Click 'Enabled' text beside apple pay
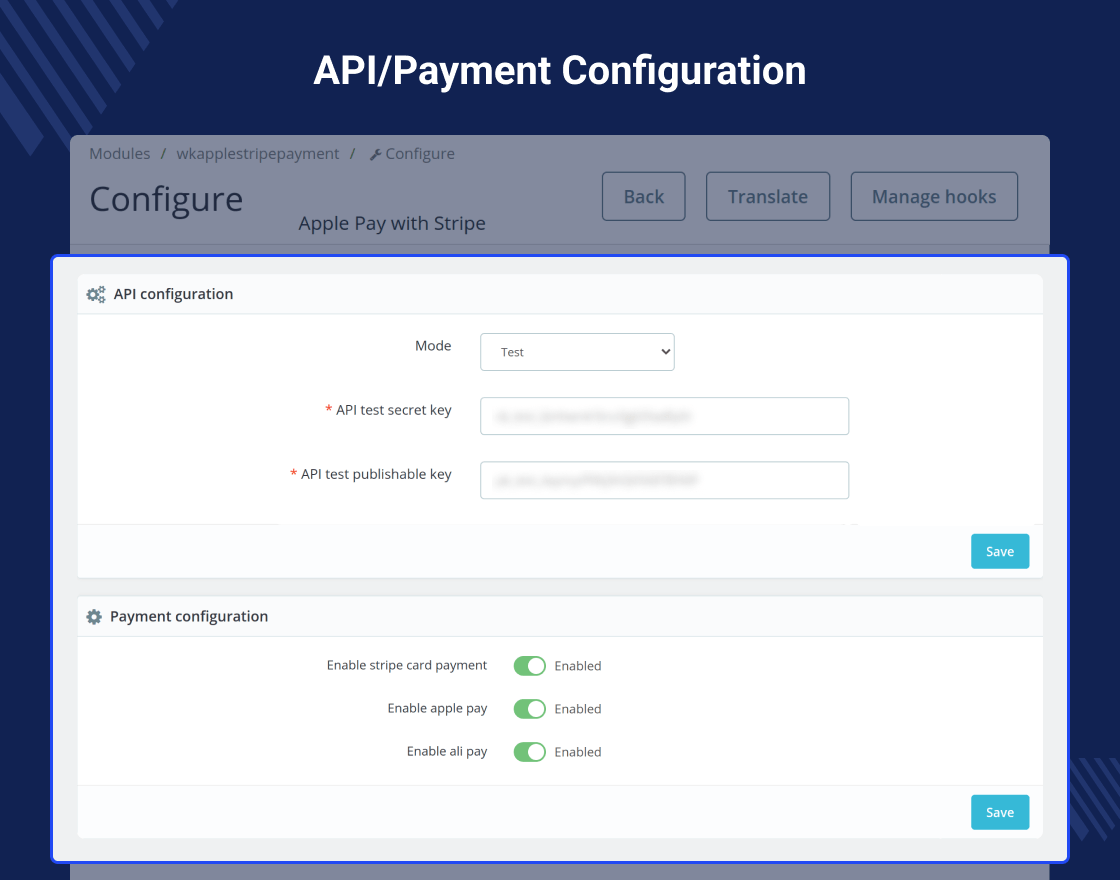 pos(578,709)
